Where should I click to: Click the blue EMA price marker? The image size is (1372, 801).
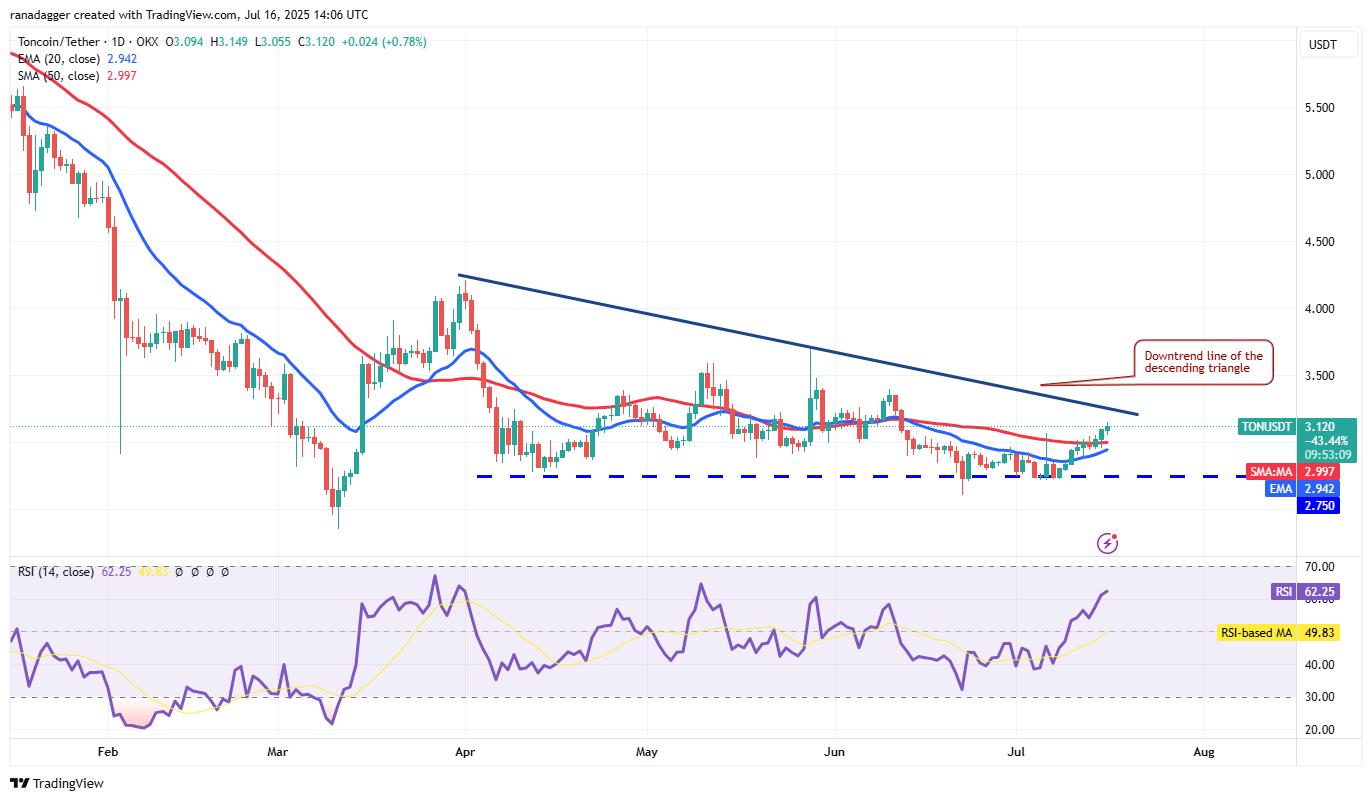(x=1281, y=488)
